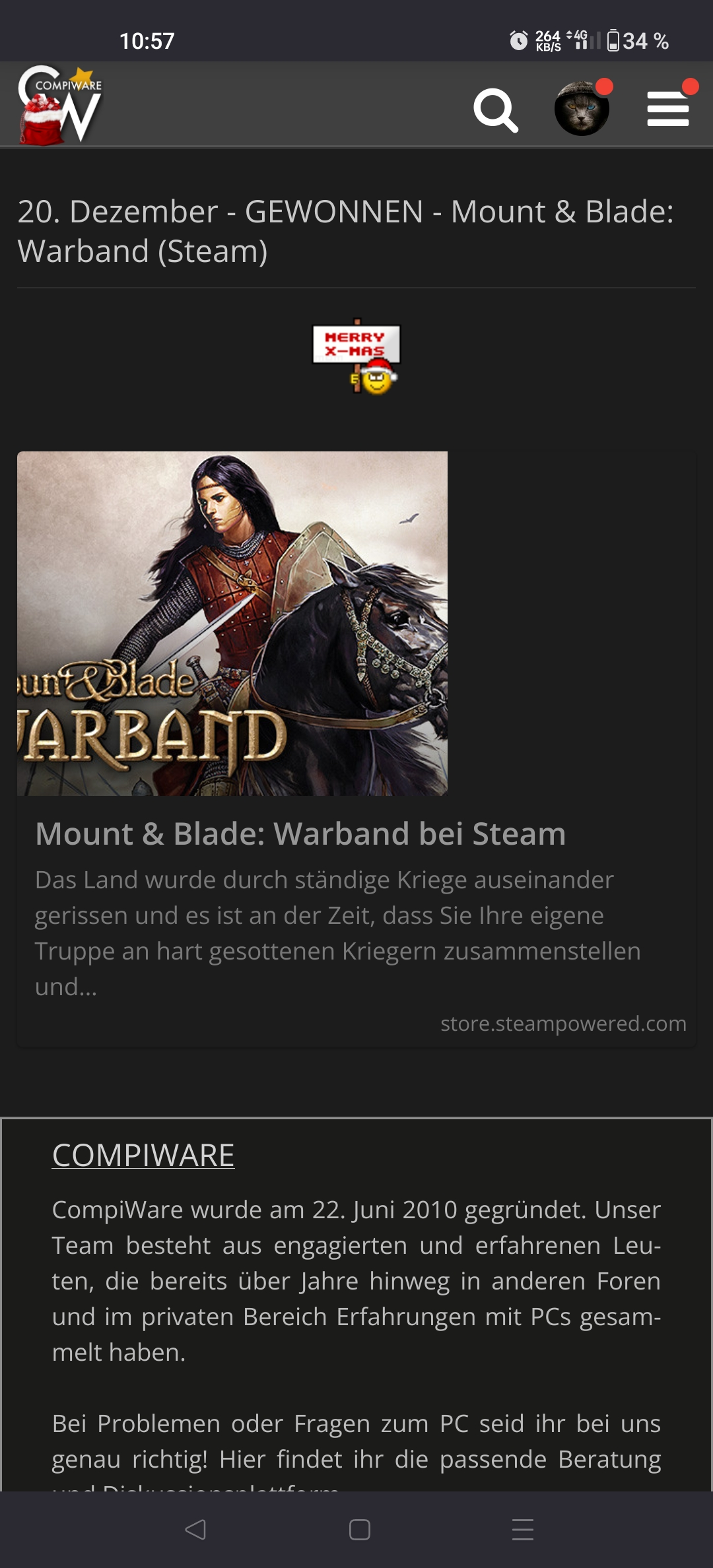Open the hamburger navigation menu
The image size is (713, 1568).
pyautogui.click(x=668, y=109)
